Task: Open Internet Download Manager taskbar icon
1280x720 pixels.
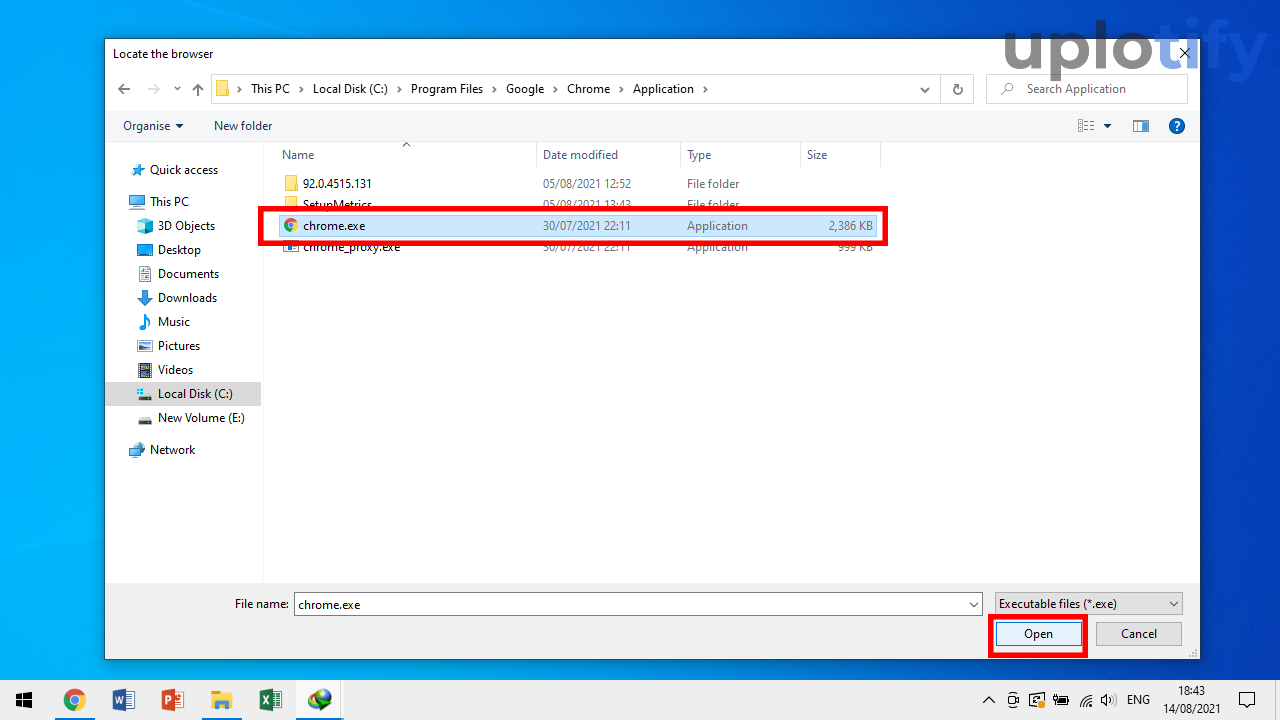Action: pos(320,700)
